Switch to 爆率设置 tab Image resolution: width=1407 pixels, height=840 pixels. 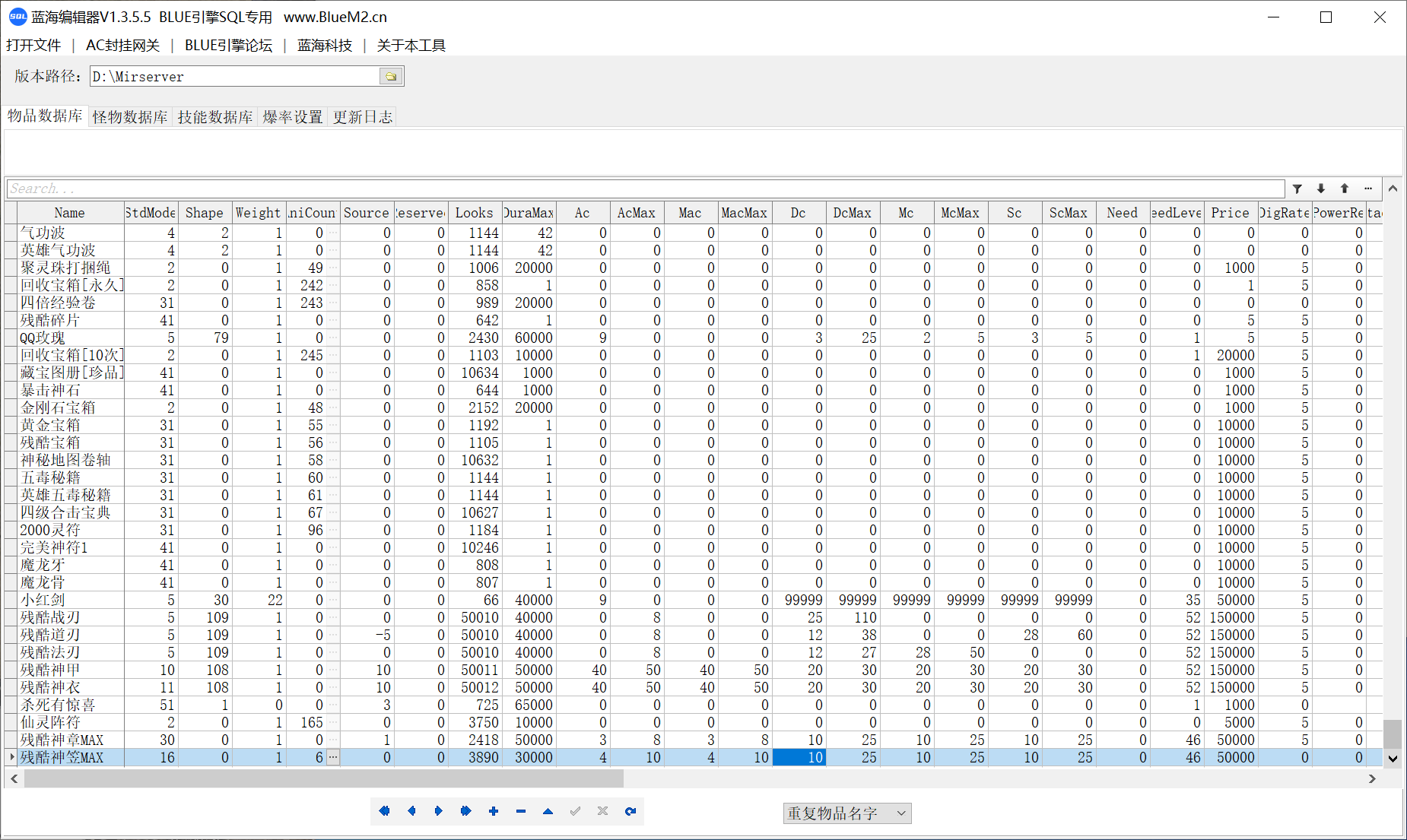[293, 117]
